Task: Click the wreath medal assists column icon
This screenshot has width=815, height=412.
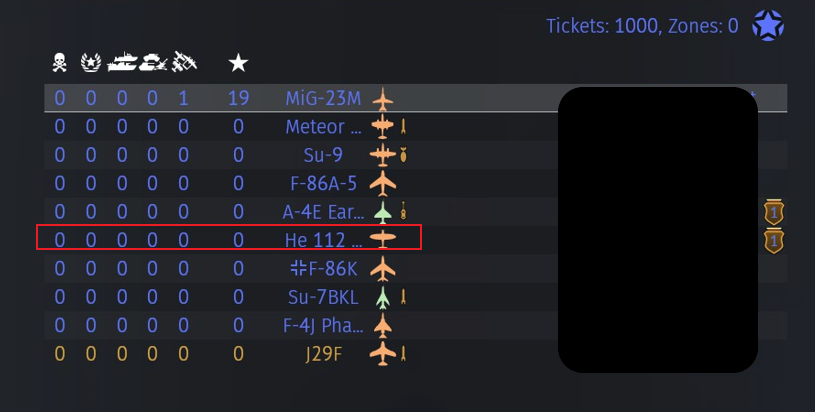Action: tap(91, 63)
